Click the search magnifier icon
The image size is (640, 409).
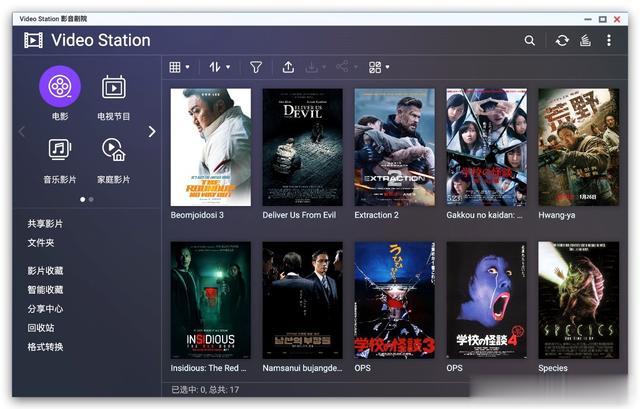[529, 40]
